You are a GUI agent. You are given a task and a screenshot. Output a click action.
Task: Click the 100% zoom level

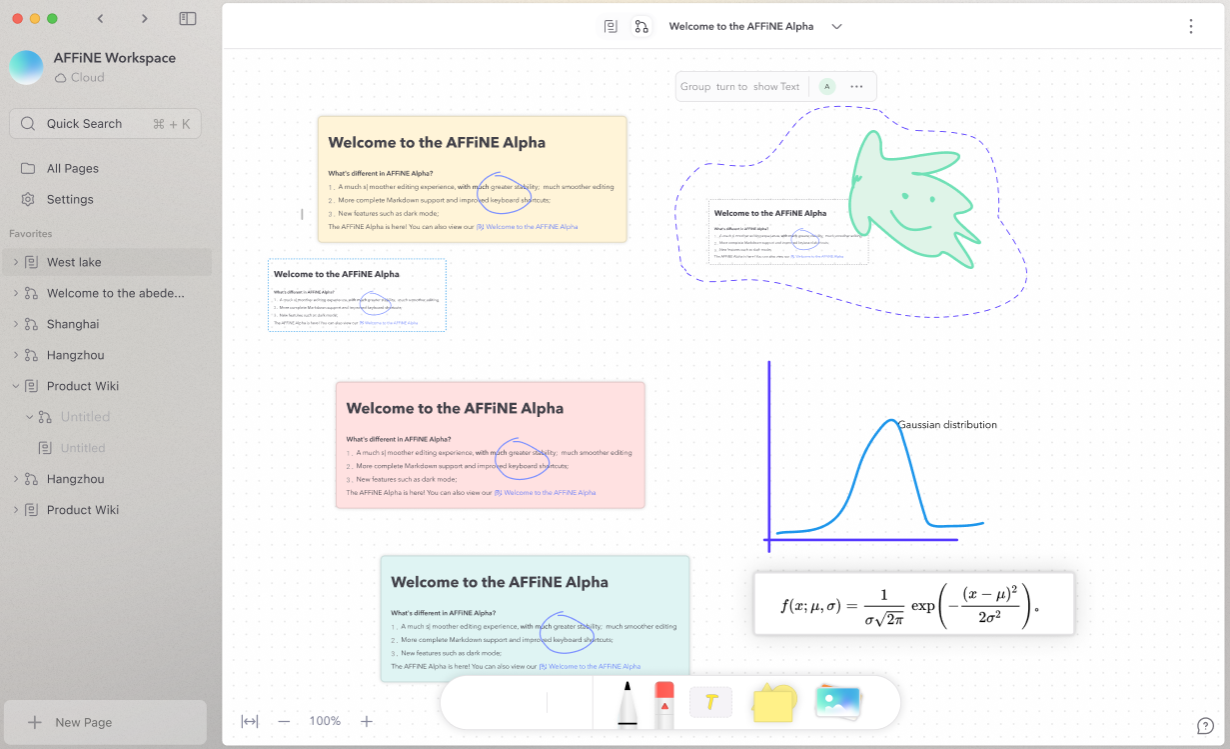(x=325, y=721)
